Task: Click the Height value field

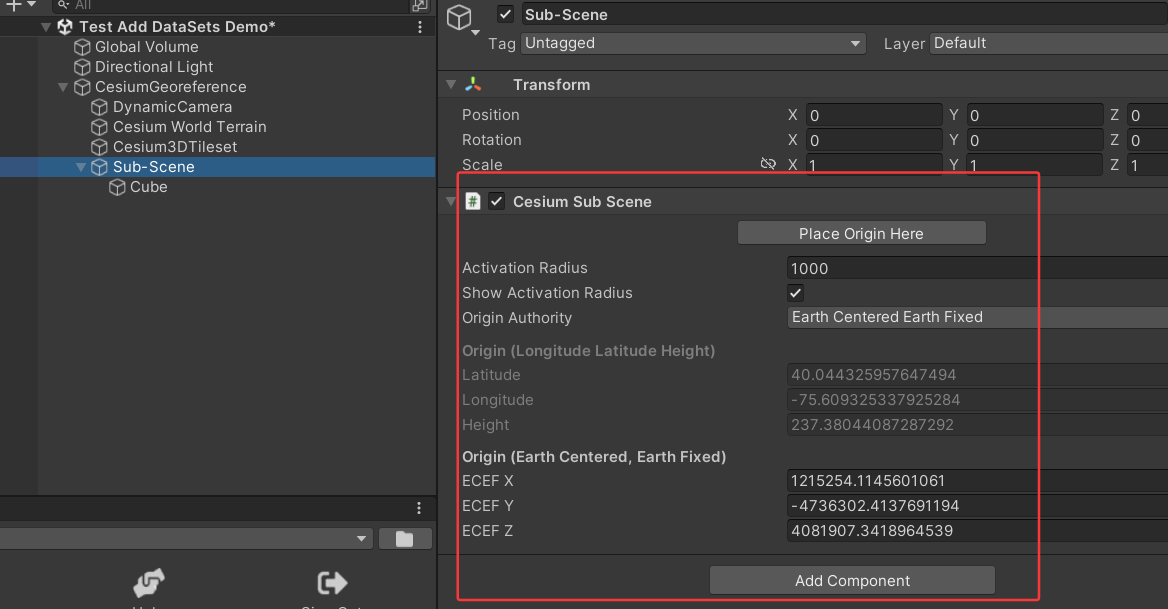Action: pos(977,424)
